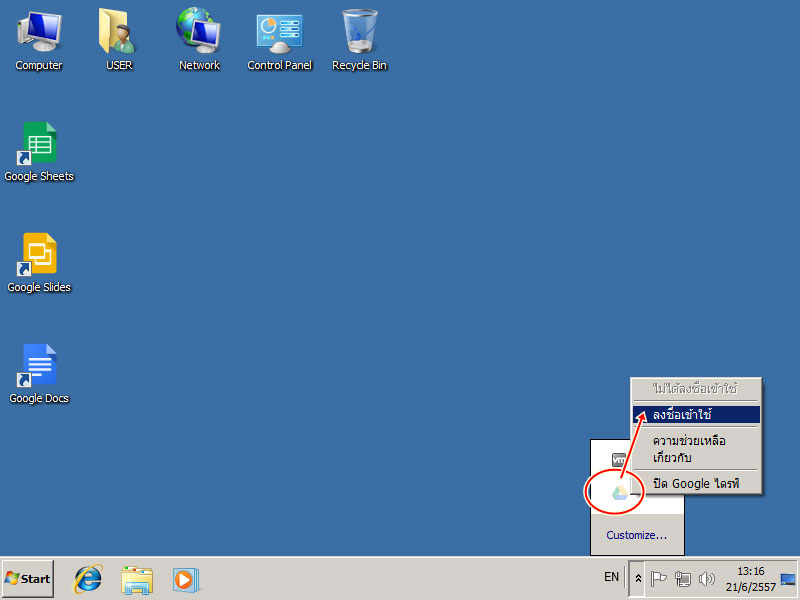Image resolution: width=800 pixels, height=600 pixels.
Task: Click the clock showing 13:16
Action: [x=751, y=571]
